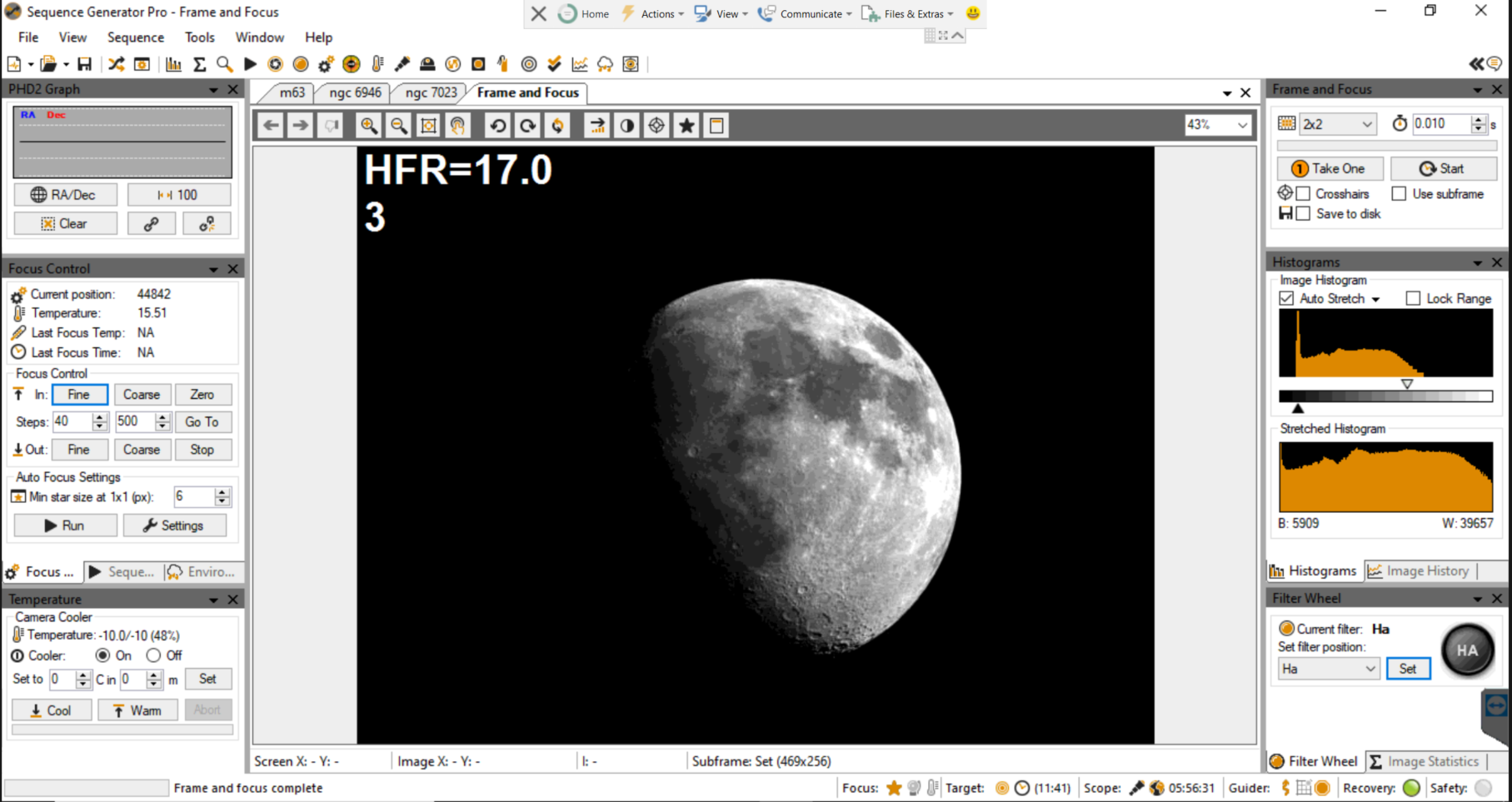1512x802 pixels.
Task: Click the auto focus Run button
Action: (x=65, y=526)
